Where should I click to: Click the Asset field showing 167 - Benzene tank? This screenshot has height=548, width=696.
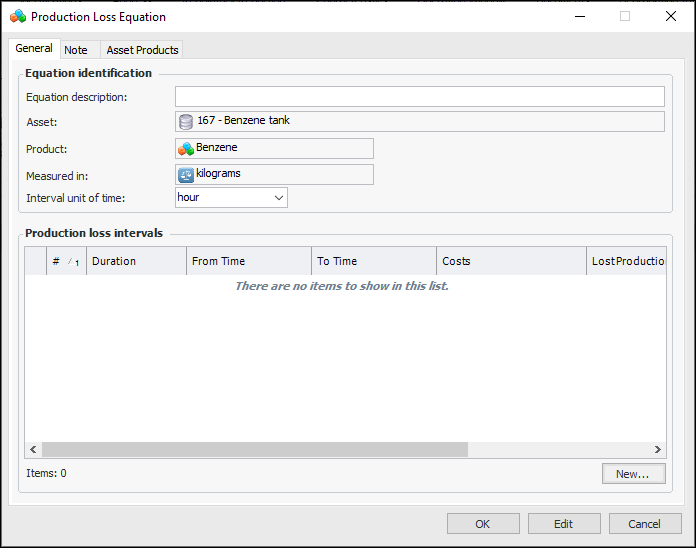419,122
